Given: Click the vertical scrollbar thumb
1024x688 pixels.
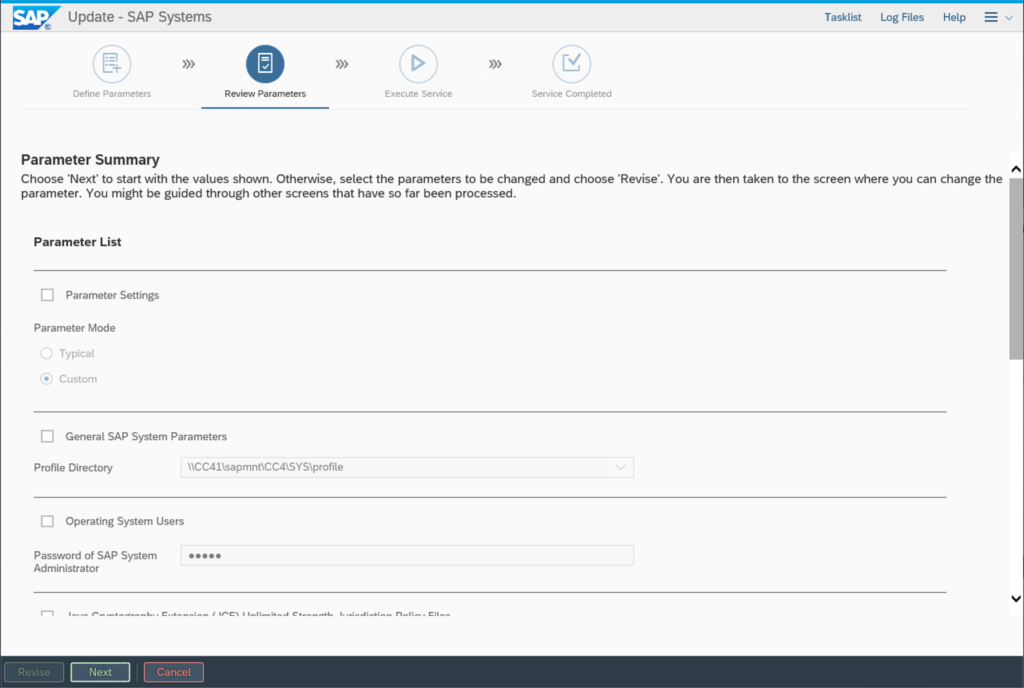Looking at the screenshot, I should [x=1016, y=268].
